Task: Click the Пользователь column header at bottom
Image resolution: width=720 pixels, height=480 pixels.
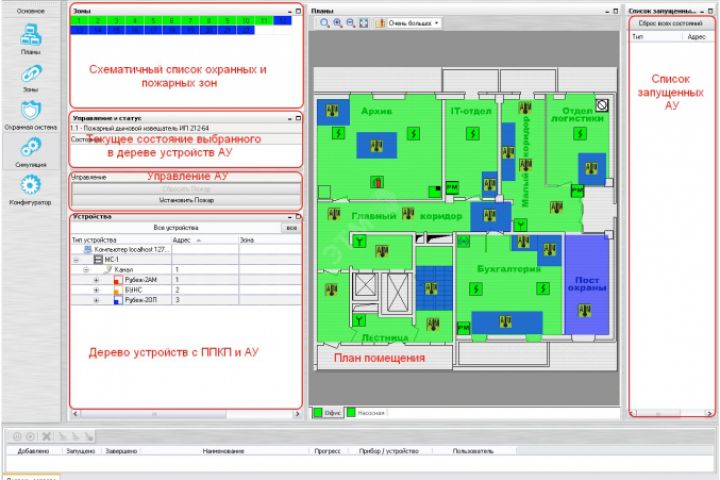Action: click(x=472, y=451)
